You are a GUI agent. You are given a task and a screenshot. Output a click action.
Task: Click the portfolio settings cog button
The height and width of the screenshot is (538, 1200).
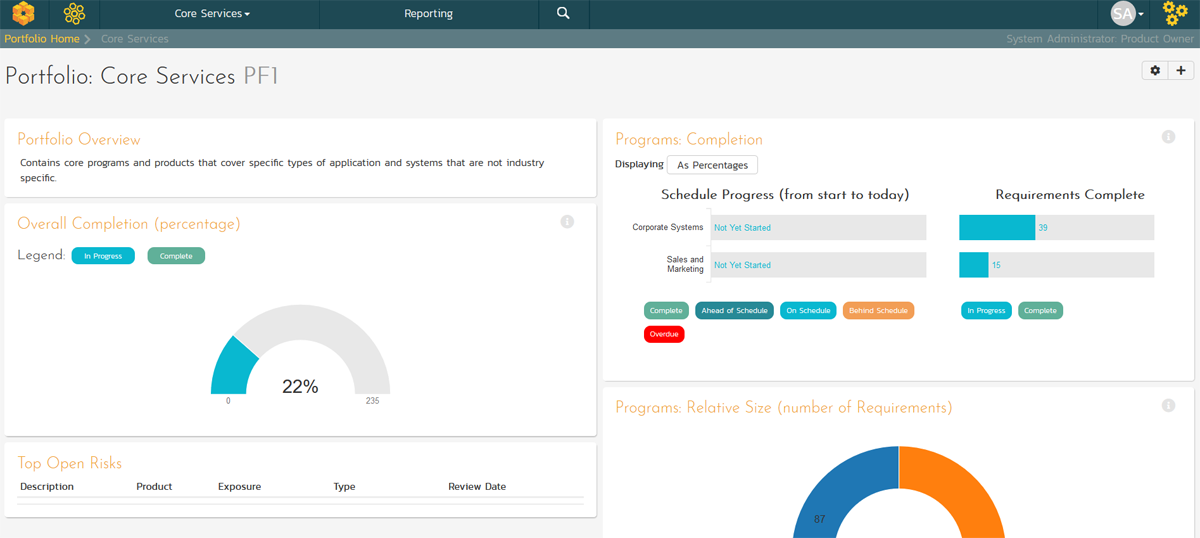pyautogui.click(x=1156, y=71)
